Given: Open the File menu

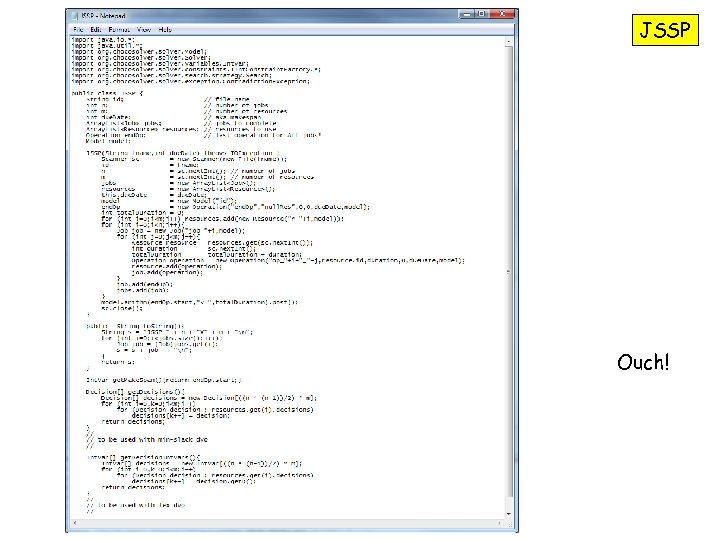Looking at the screenshot, I should pyautogui.click(x=78, y=29).
